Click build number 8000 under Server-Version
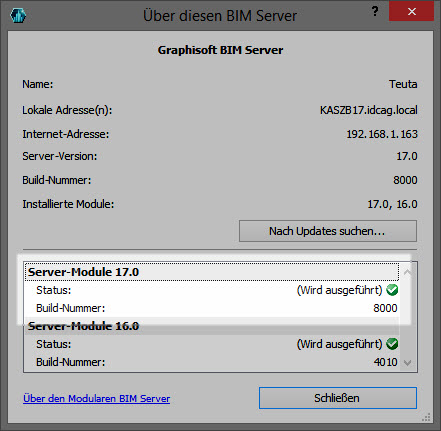 [x=405, y=180]
